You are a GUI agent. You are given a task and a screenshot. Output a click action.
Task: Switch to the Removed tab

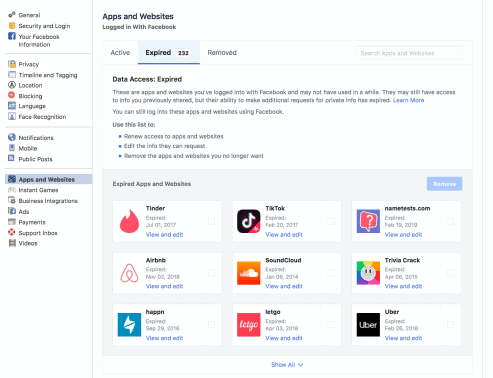coord(222,53)
